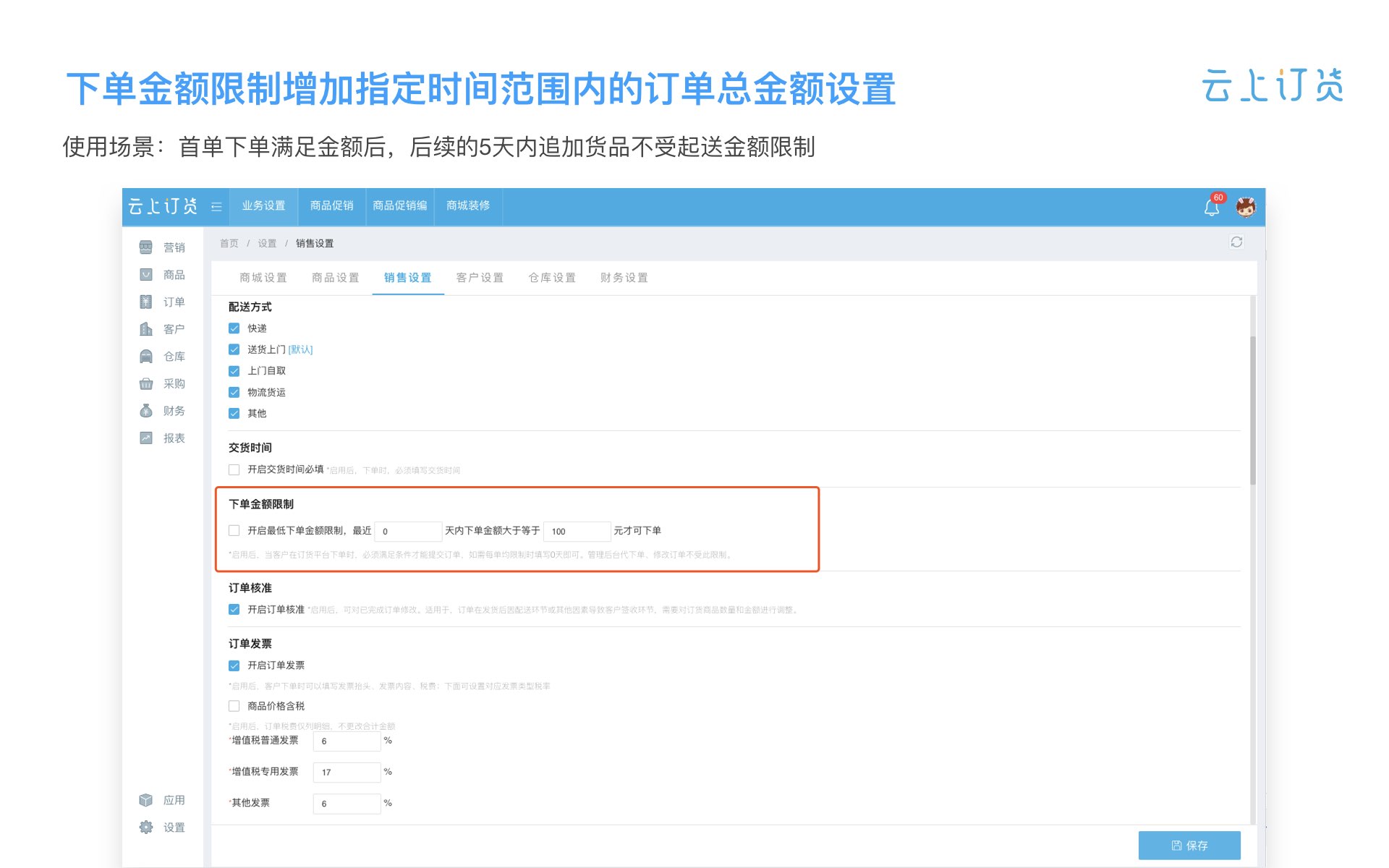The height and width of the screenshot is (868, 1389).
Task: Click the 云上订货 logo in header
Action: pos(163,207)
